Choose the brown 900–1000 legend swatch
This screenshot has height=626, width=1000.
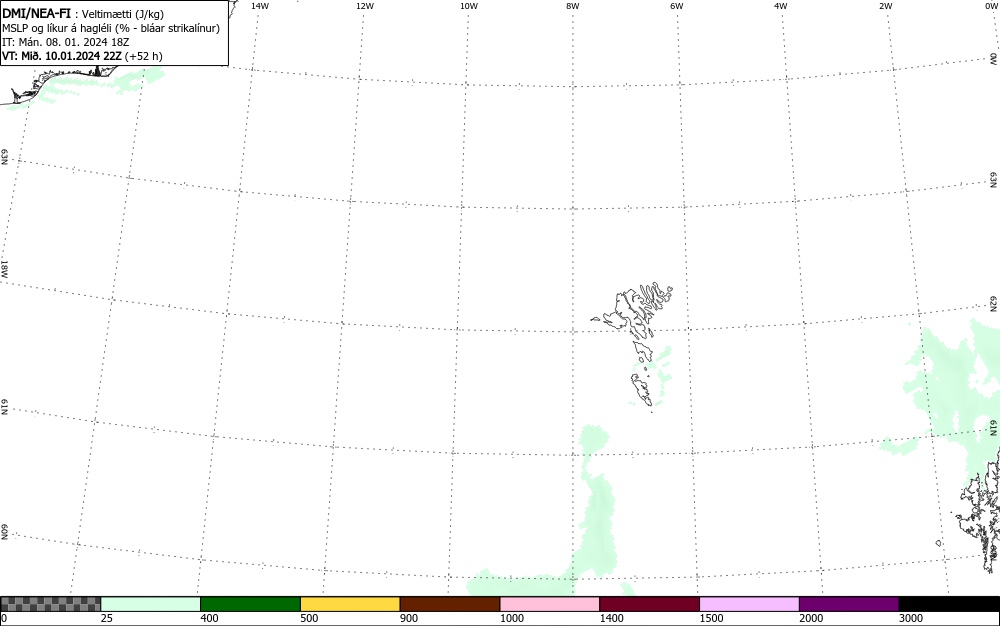click(450, 604)
